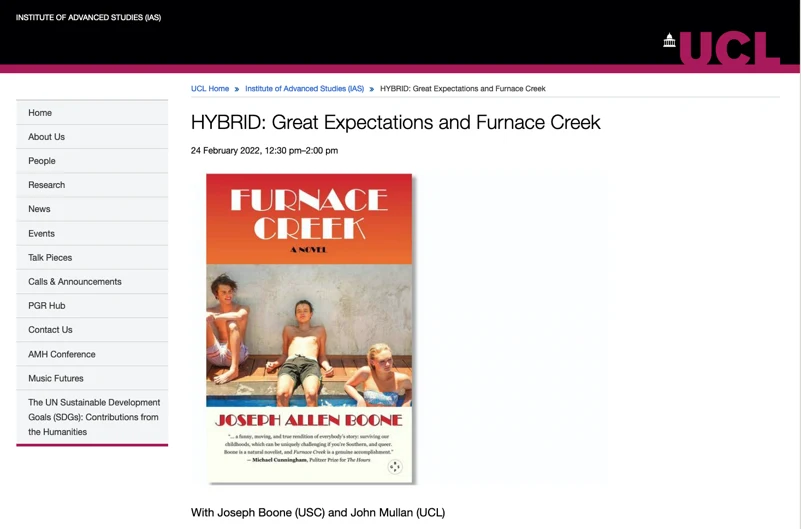Open UN Sustainable Development Goals sidebar item
Viewport: 801px width, 529px height.
point(92,417)
